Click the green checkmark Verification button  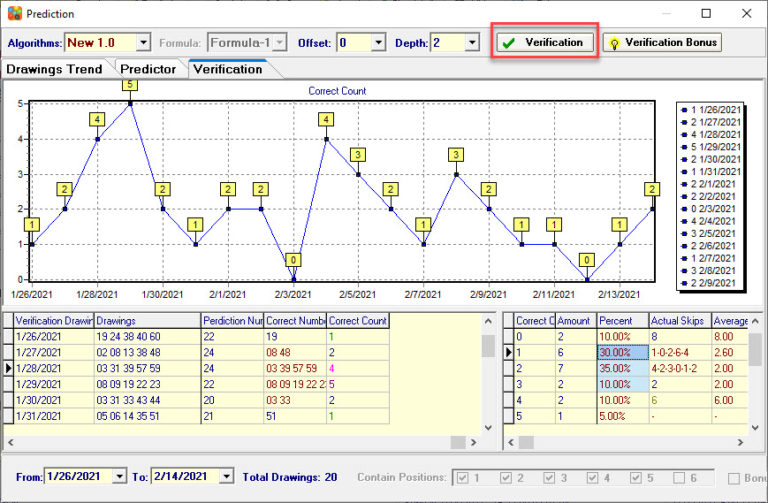[545, 43]
